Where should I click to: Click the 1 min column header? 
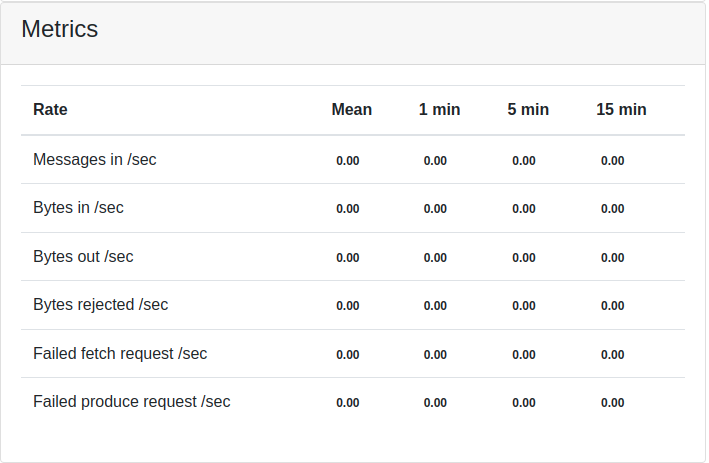(x=439, y=110)
